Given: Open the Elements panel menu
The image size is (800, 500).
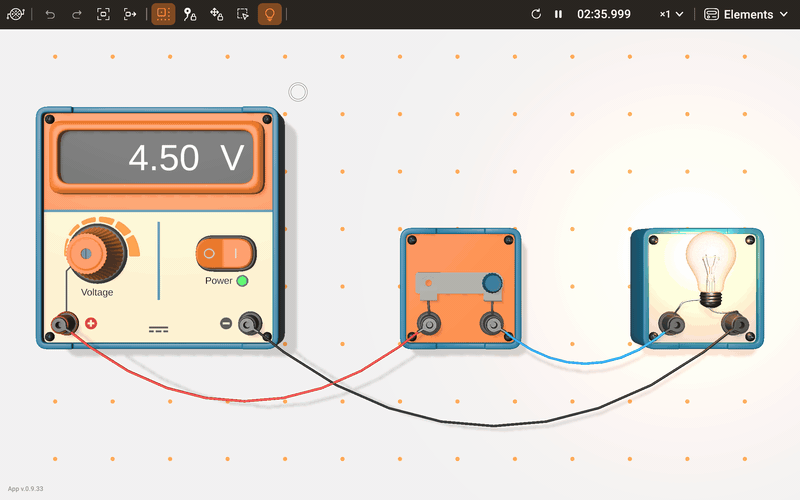Looking at the screenshot, I should [746, 14].
